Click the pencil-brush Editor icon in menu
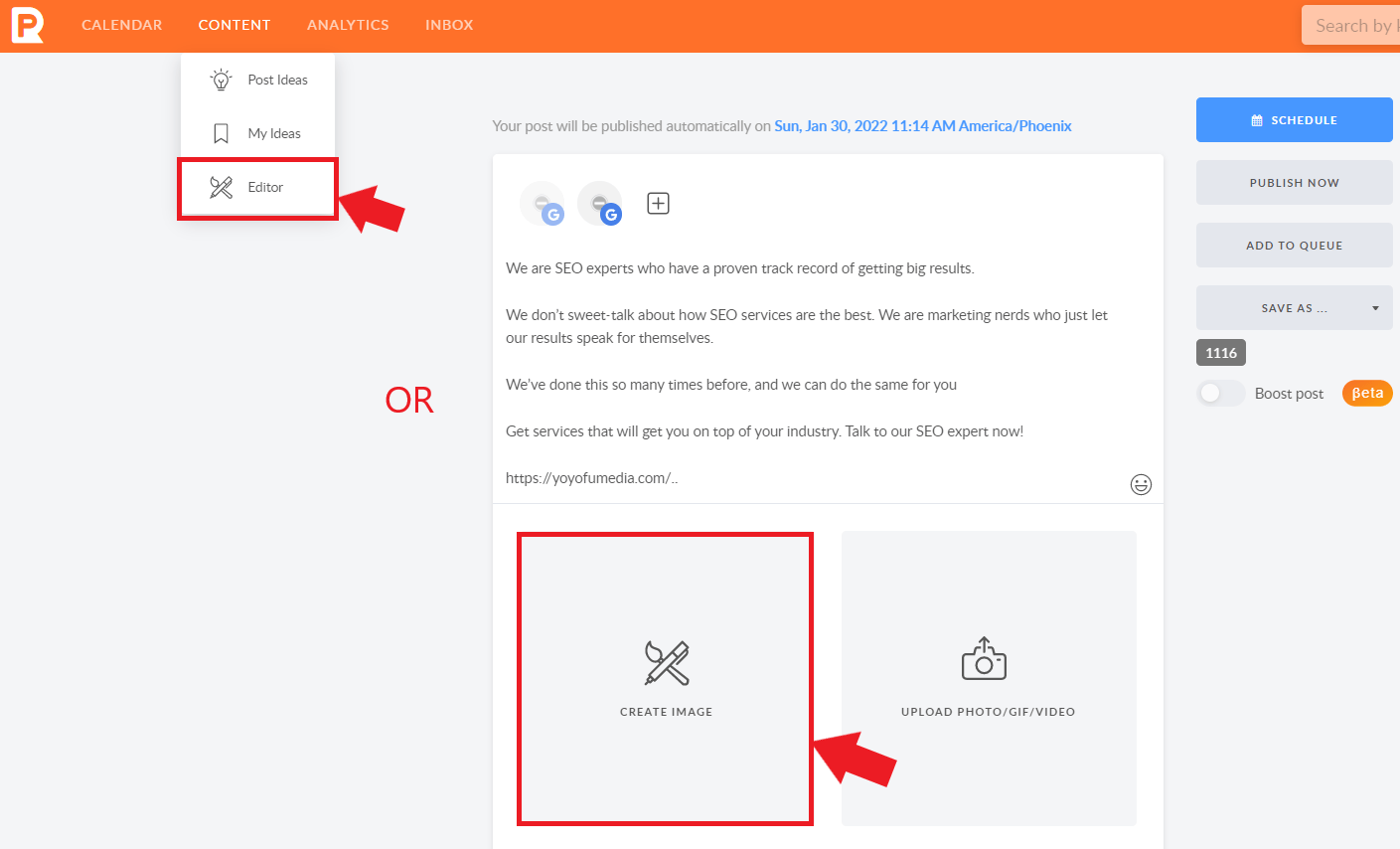Screen dimensions: 1400x849 pos(221,187)
